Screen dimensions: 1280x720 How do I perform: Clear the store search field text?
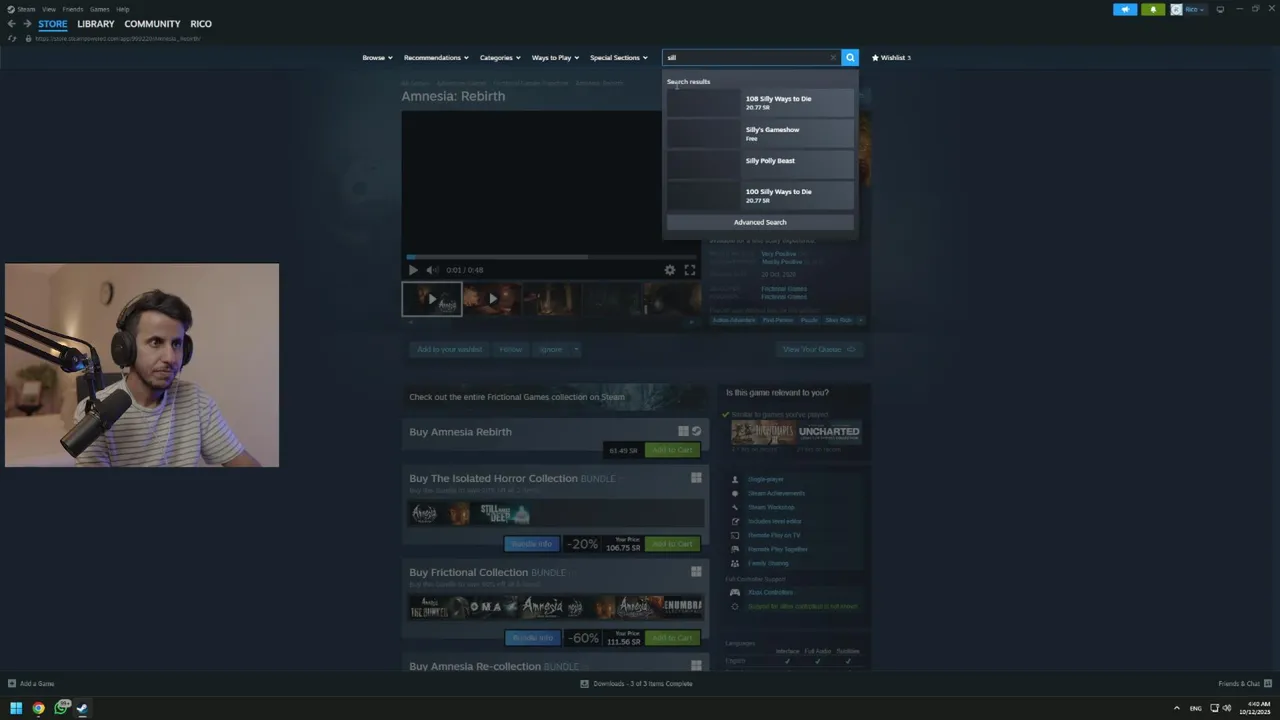[833, 58]
